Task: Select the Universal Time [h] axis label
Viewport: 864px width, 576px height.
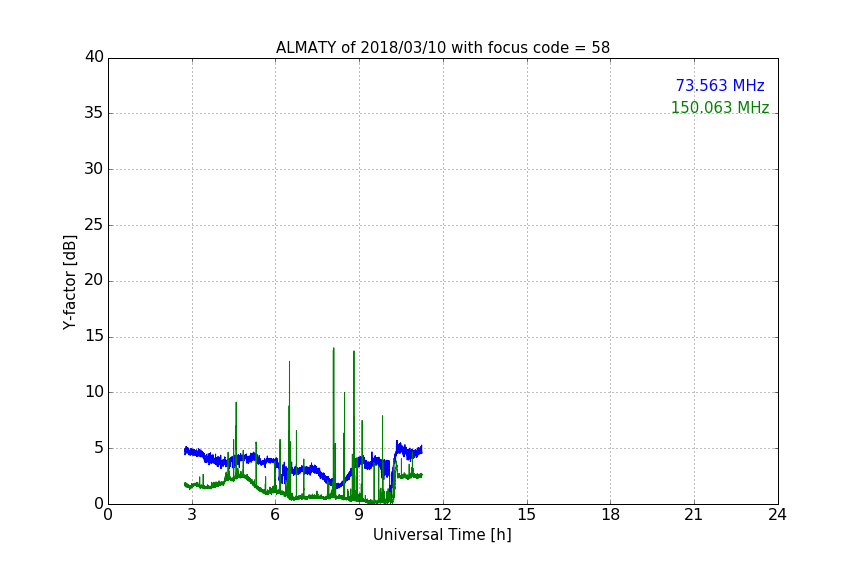Action: (442, 535)
